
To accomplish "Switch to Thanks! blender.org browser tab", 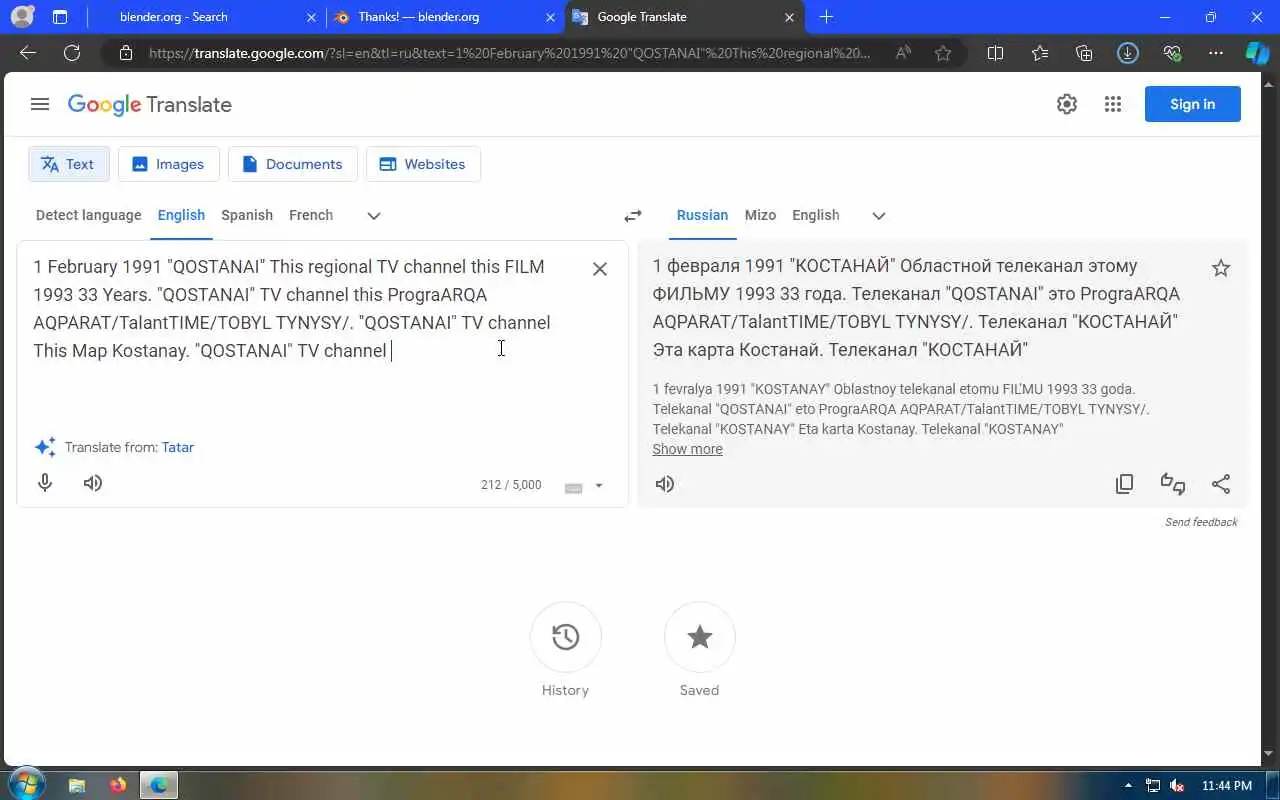I will coord(445,17).
